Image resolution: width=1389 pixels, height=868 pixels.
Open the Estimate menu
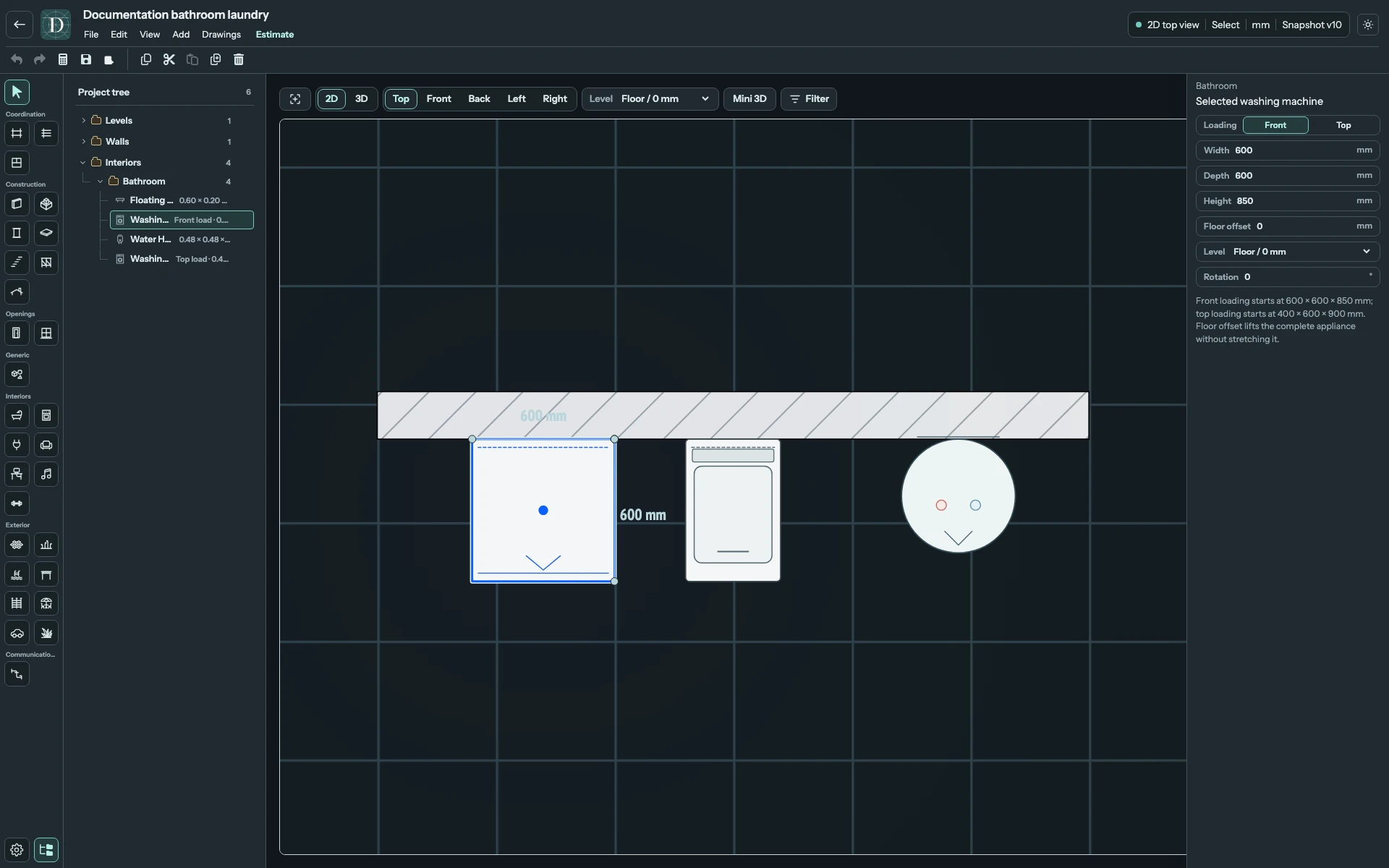point(275,35)
